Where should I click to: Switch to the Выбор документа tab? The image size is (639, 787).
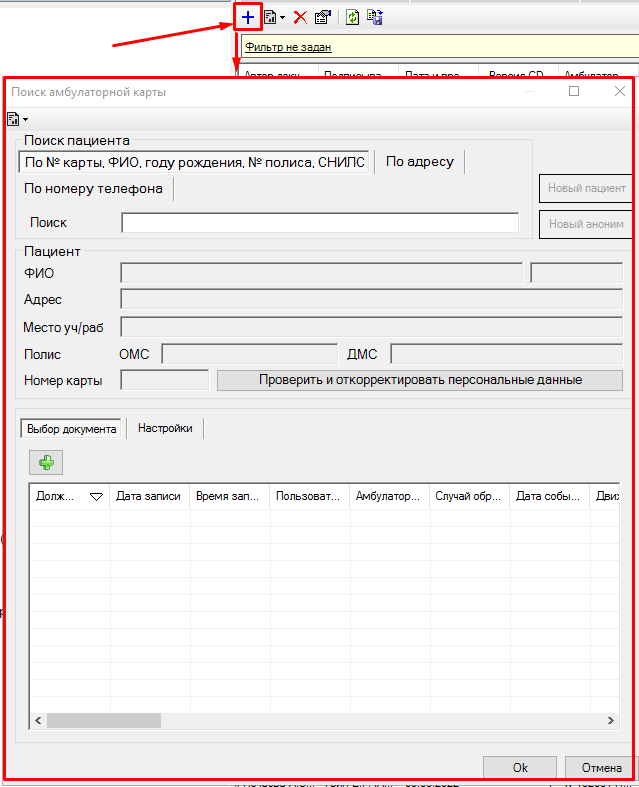pos(71,428)
